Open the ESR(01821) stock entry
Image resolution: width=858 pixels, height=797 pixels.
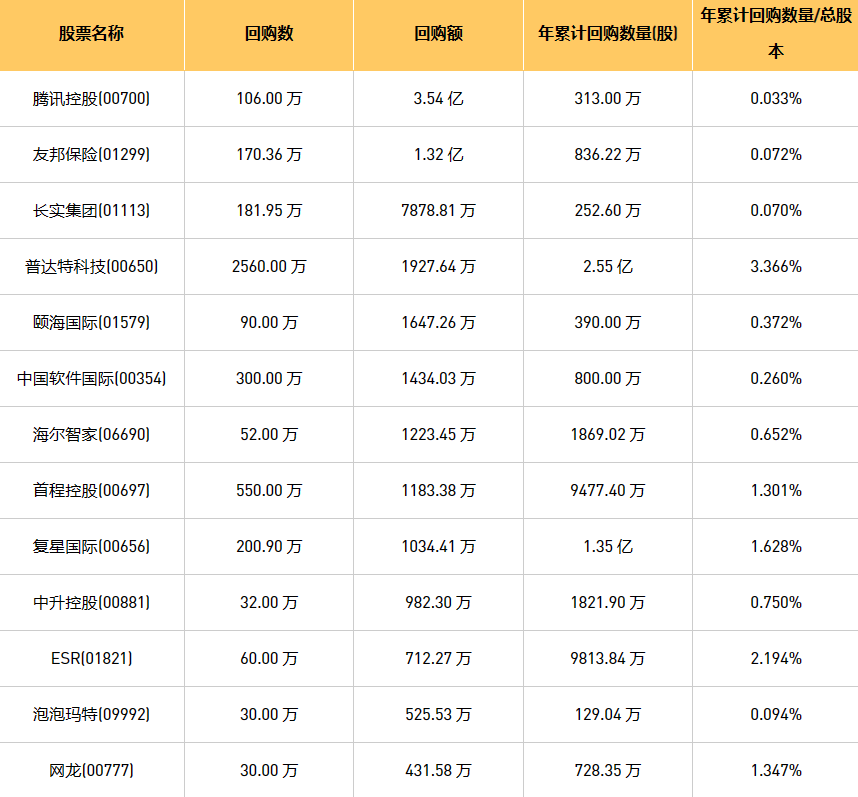[x=92, y=659]
